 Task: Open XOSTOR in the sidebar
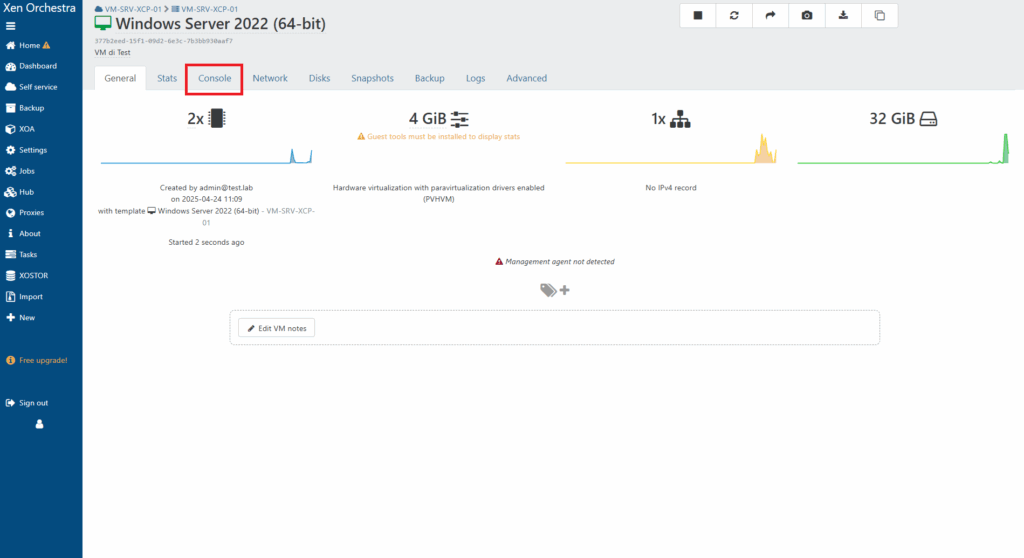pos(27,275)
